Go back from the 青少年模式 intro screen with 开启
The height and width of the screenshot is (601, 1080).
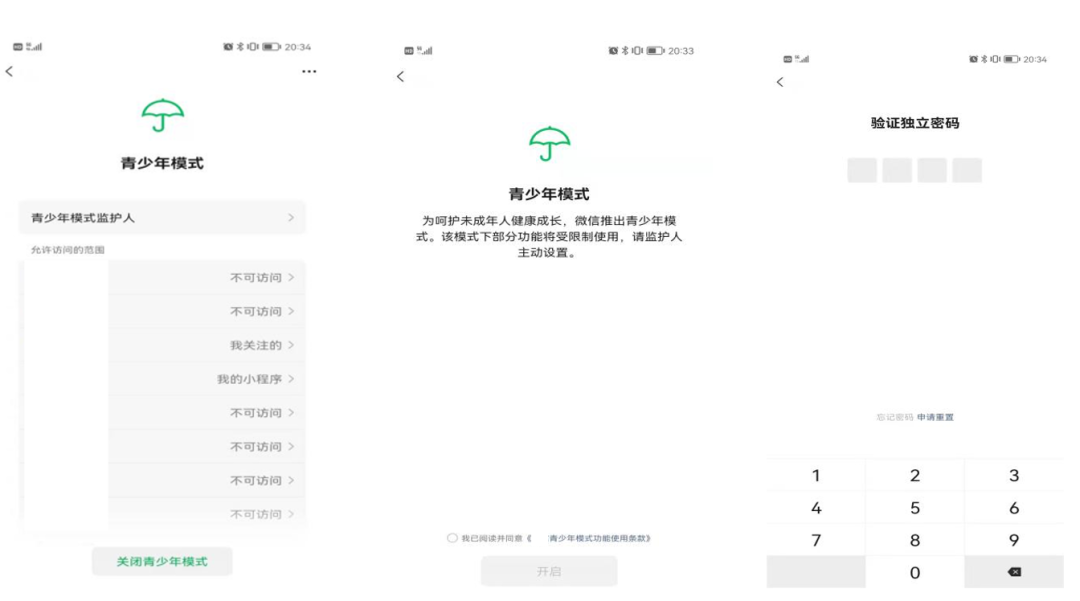(x=400, y=76)
